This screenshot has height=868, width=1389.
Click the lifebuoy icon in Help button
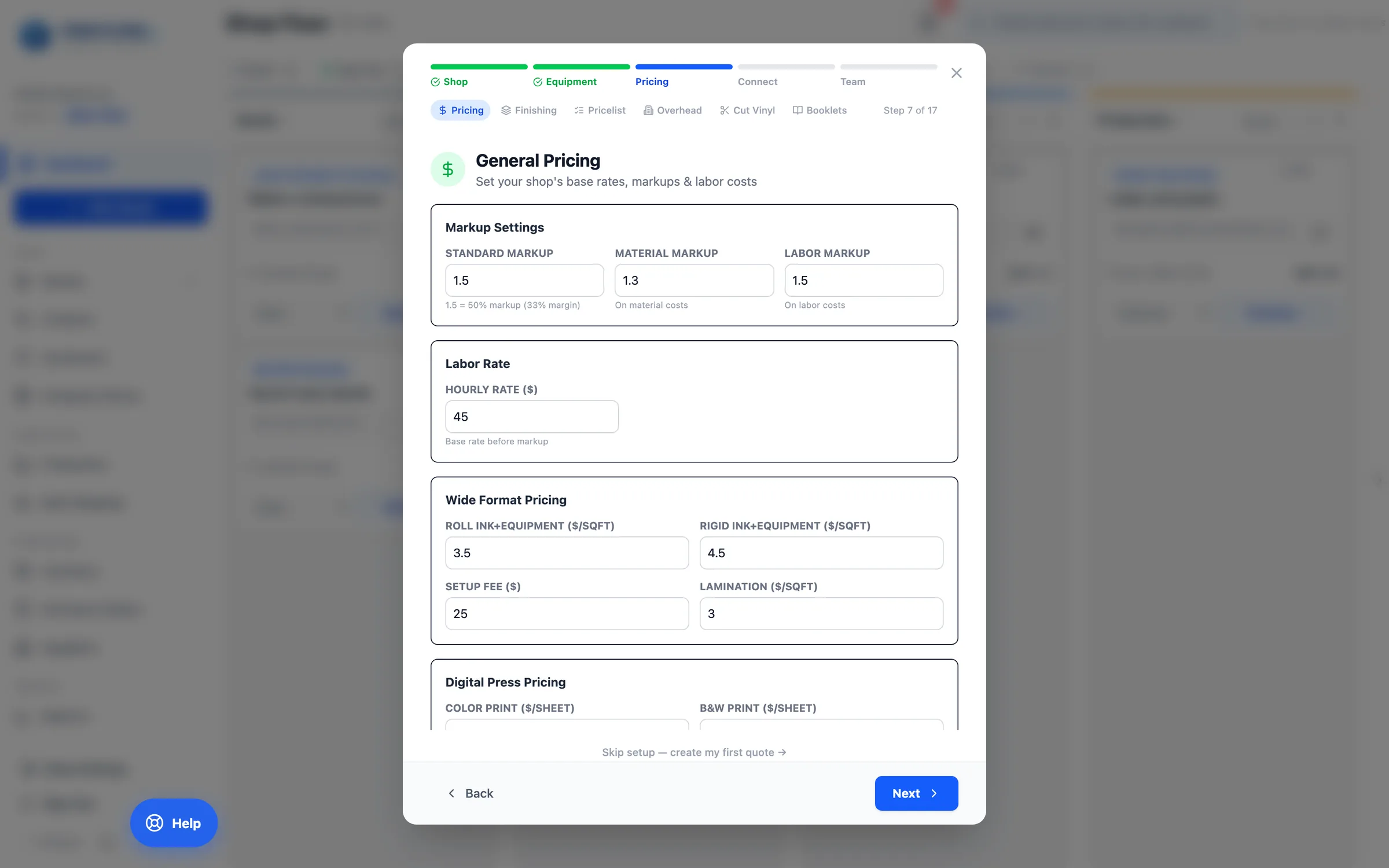[155, 823]
